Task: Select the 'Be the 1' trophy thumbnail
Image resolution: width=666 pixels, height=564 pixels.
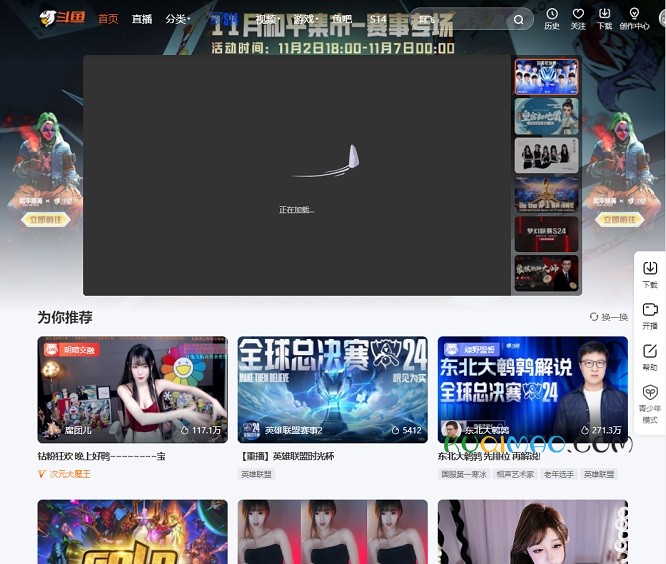Action: click(x=546, y=195)
